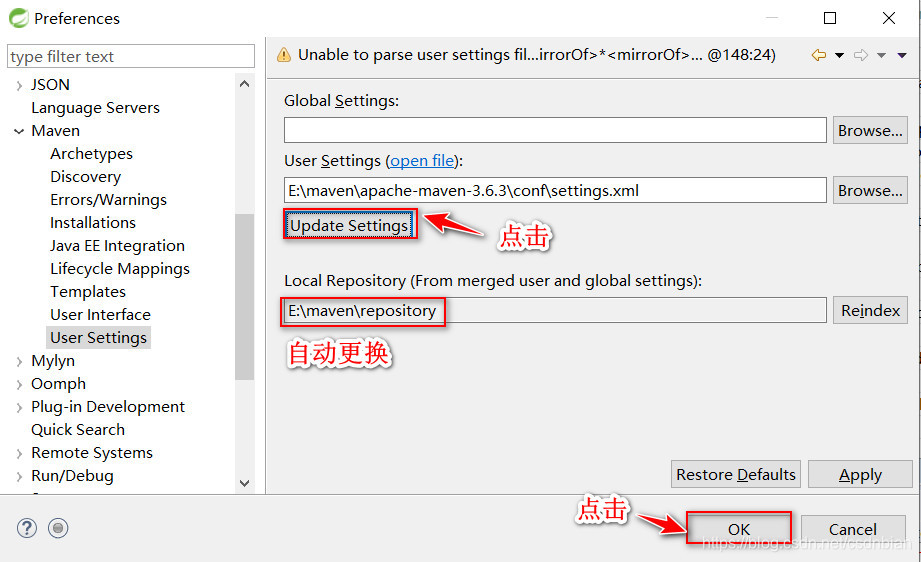Select Lifecycle Mappings item
Image resolution: width=921 pixels, height=562 pixels.
click(x=120, y=268)
